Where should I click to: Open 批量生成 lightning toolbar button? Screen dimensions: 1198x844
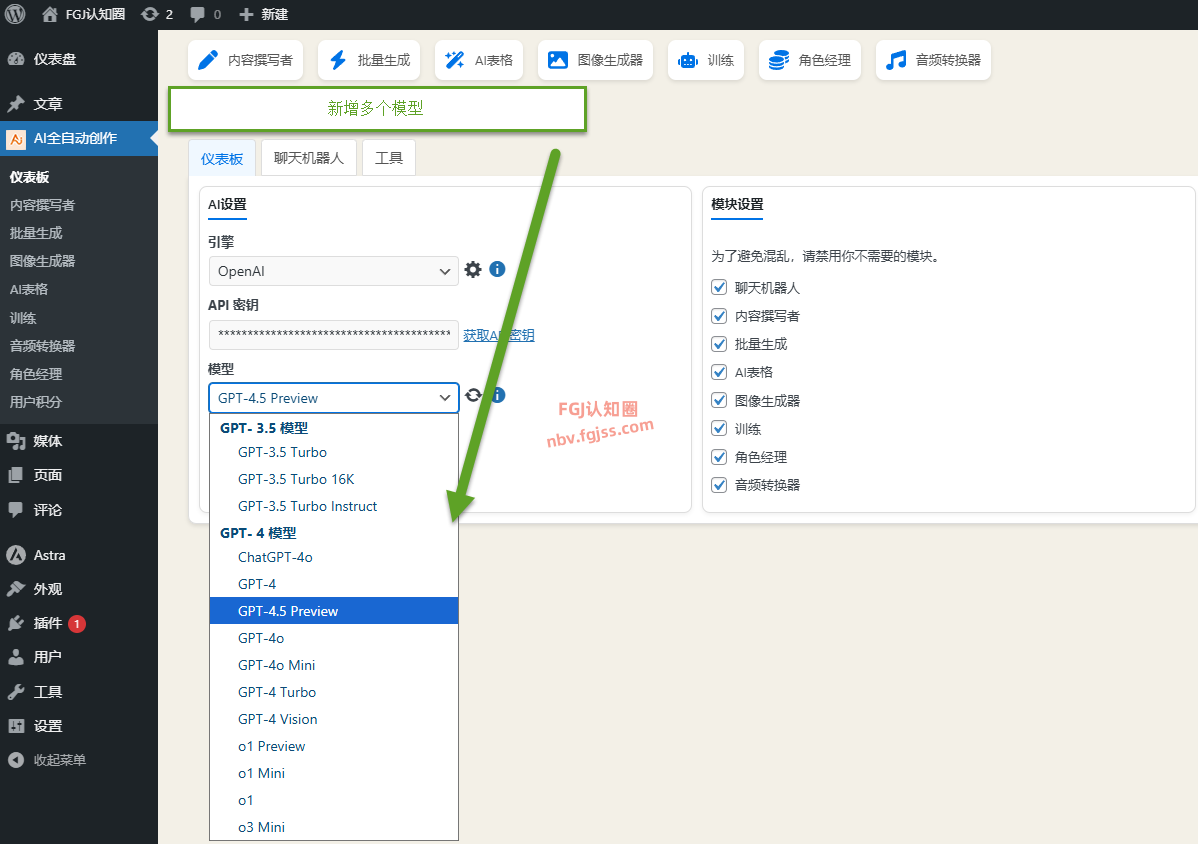click(369, 60)
